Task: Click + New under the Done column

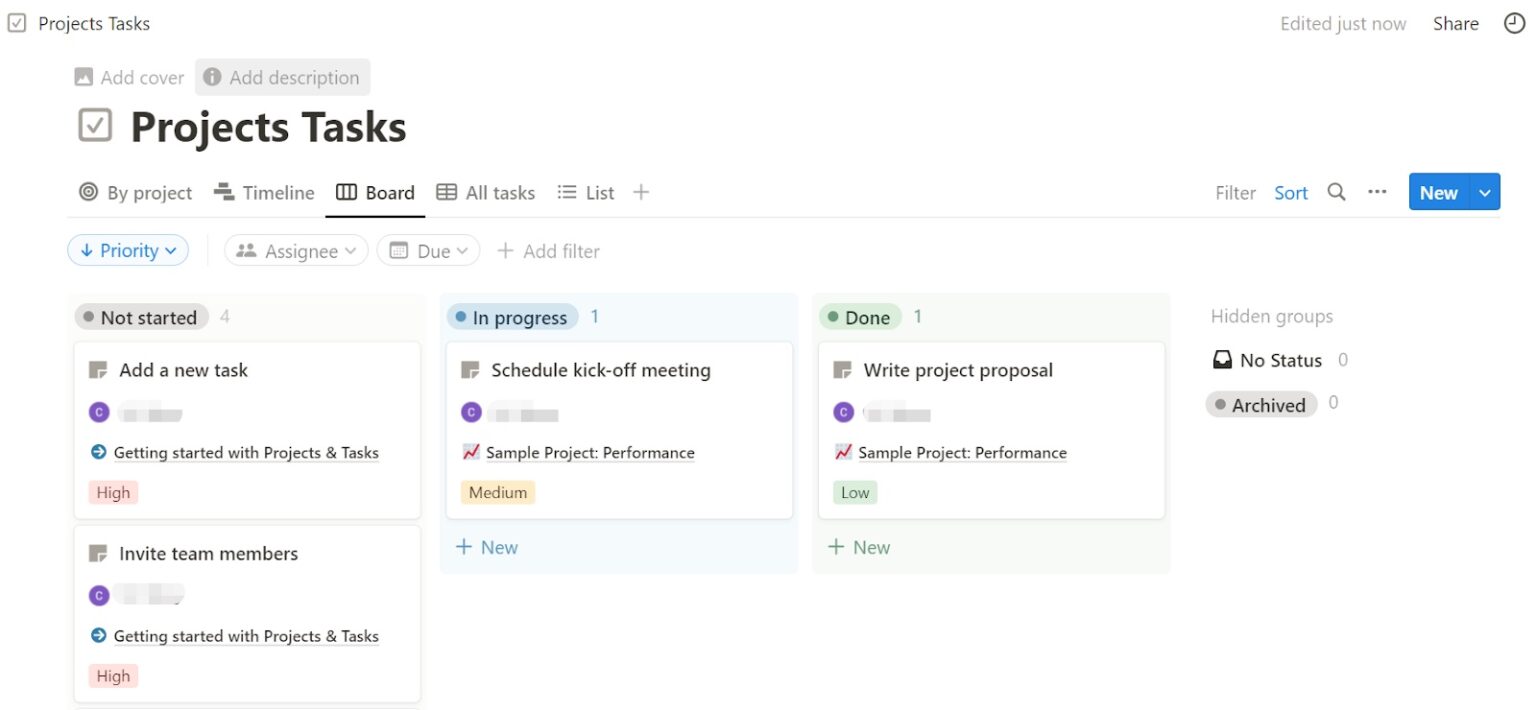Action: point(858,547)
